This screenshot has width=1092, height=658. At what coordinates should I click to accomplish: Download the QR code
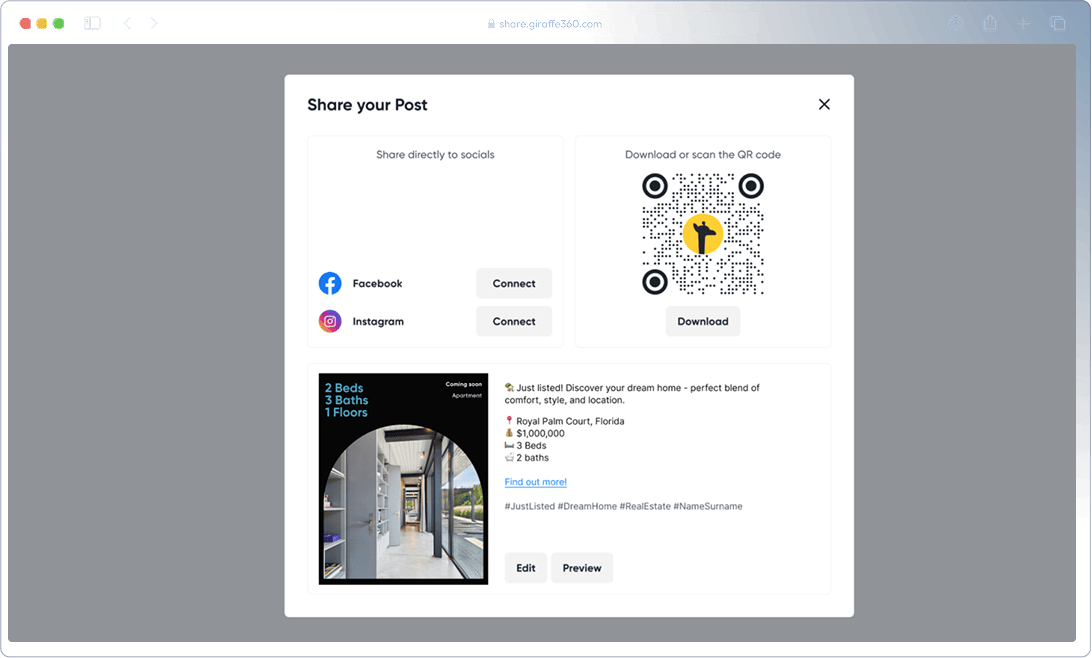pyautogui.click(x=702, y=322)
